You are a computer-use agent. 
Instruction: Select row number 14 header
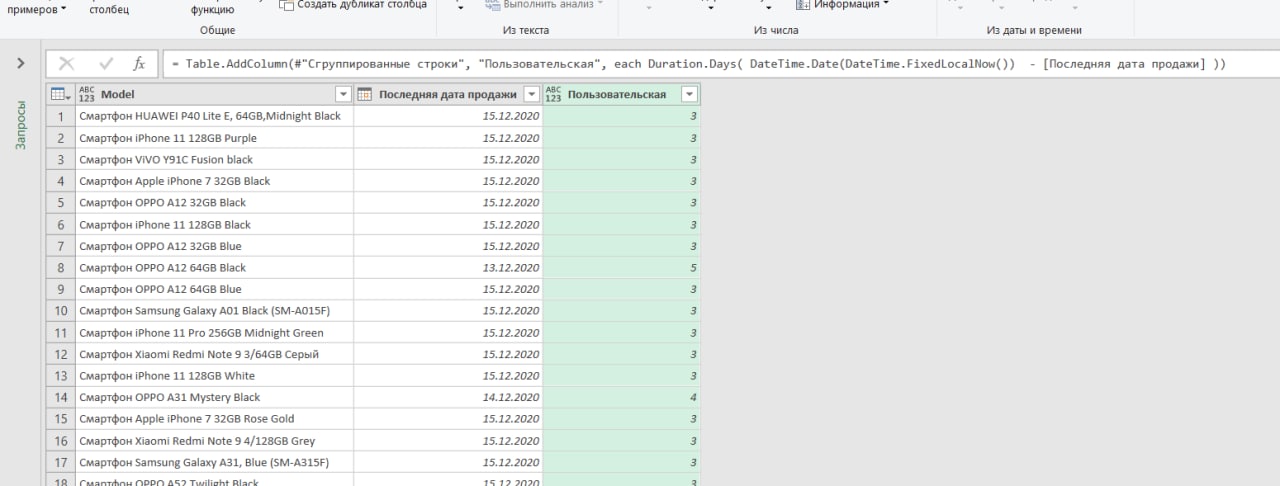pos(60,397)
